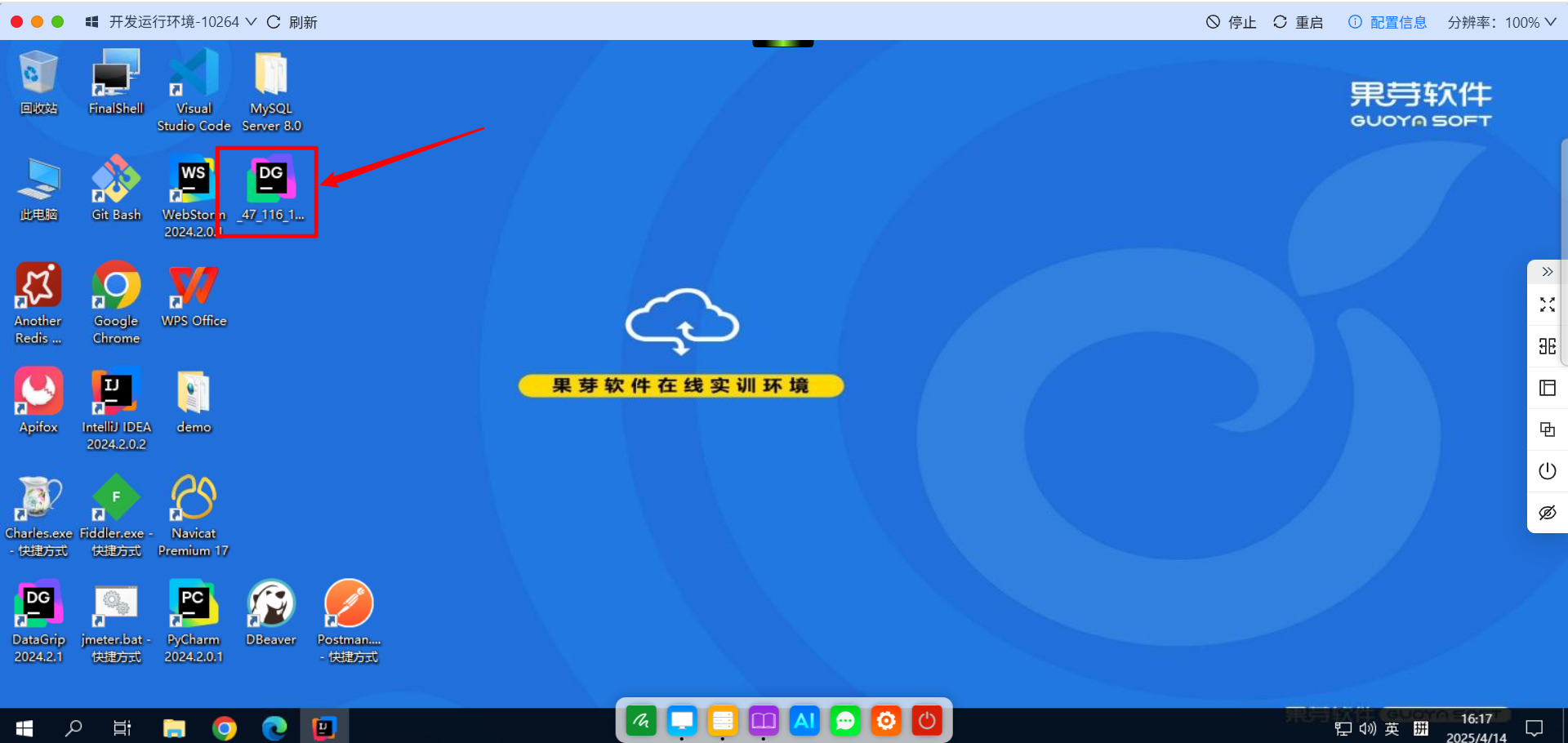Click the power icon in right side panel

[x=1548, y=471]
